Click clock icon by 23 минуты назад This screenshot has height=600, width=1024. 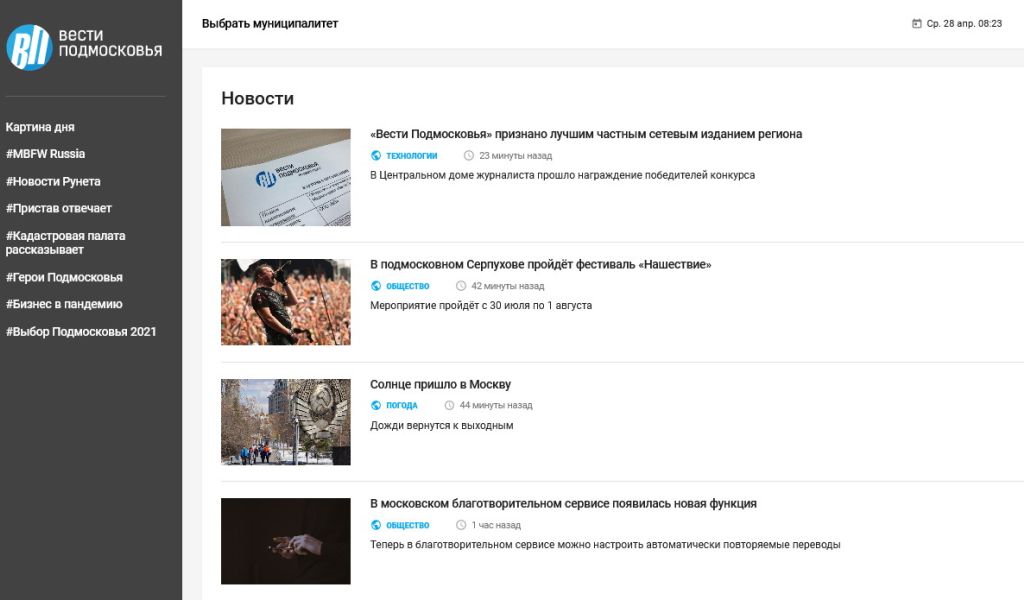(x=468, y=155)
